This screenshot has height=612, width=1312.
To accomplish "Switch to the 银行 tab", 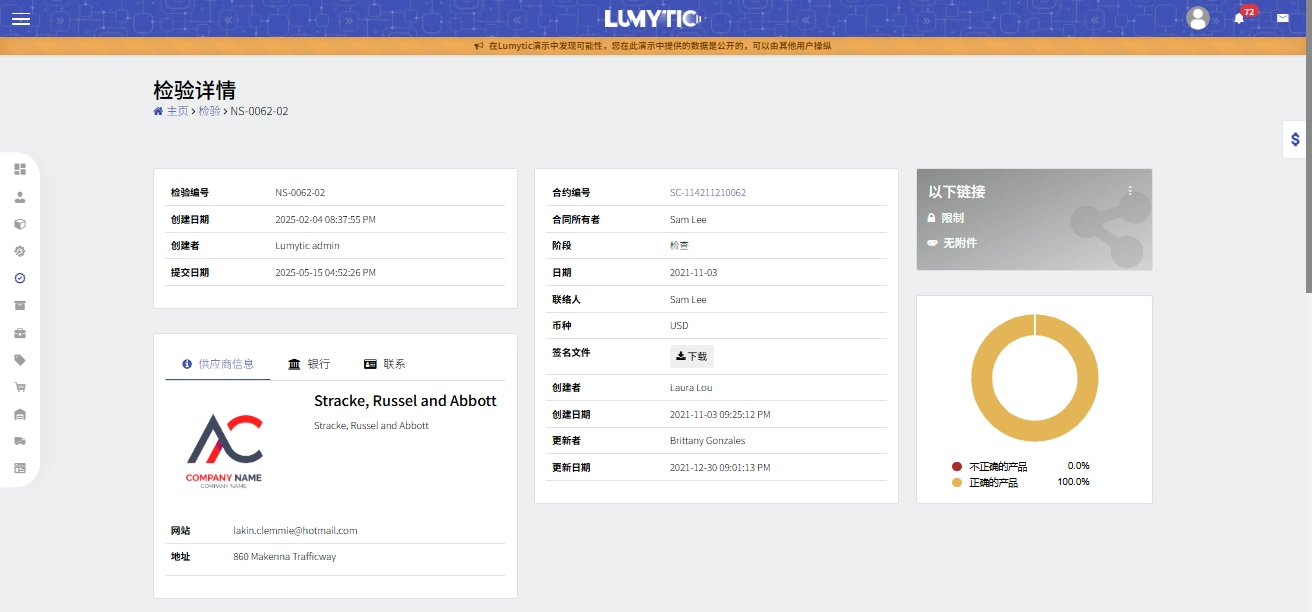I will [309, 364].
